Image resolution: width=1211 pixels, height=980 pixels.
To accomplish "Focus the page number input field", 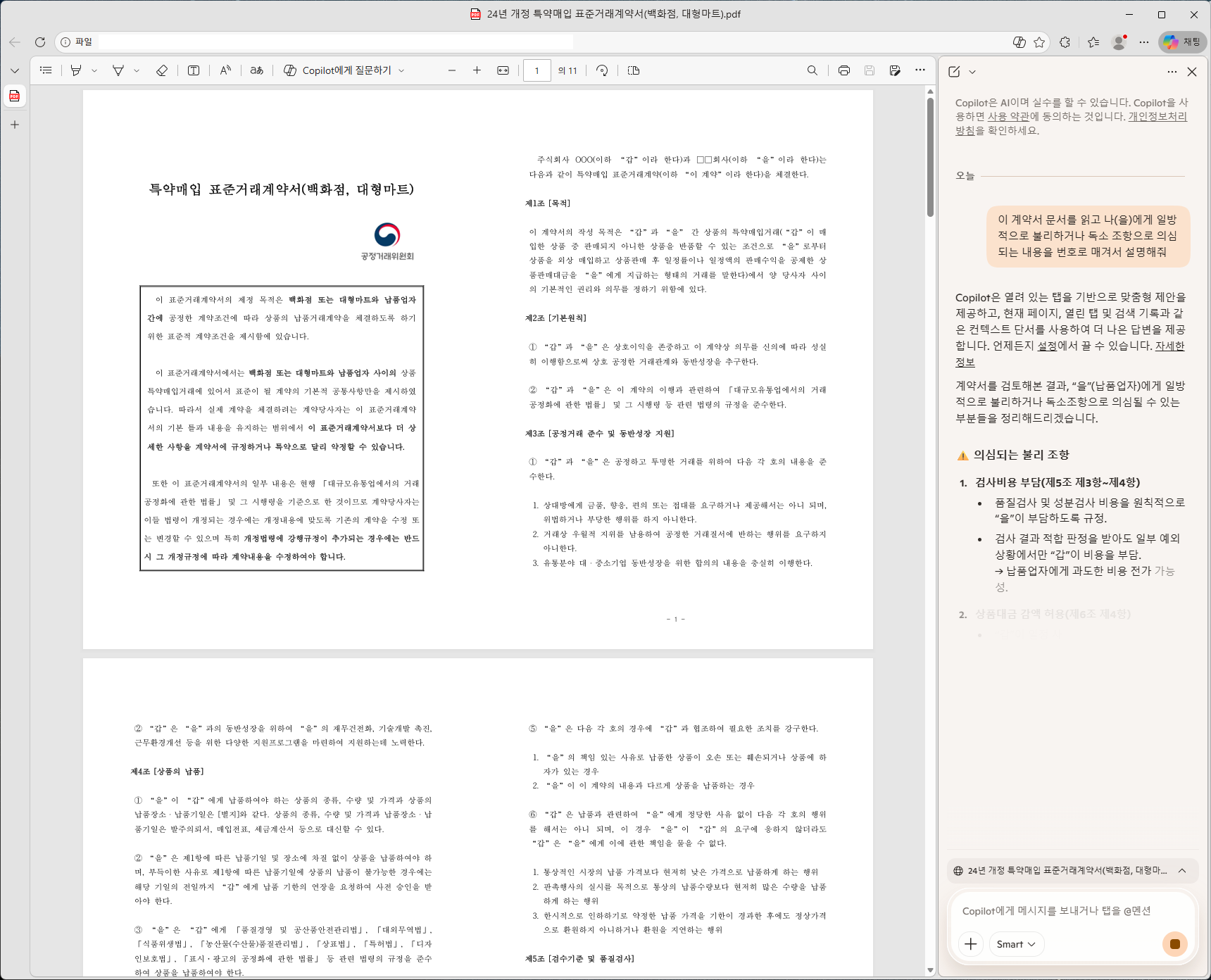I will 537,70.
